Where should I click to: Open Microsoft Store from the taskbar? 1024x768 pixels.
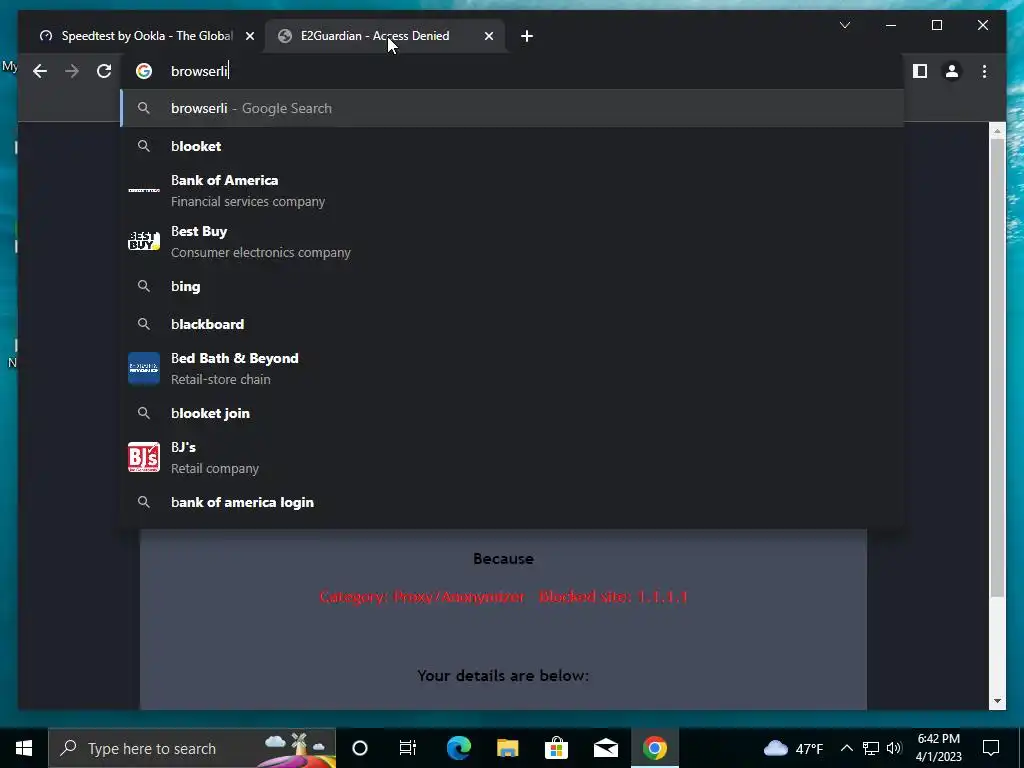coord(556,748)
